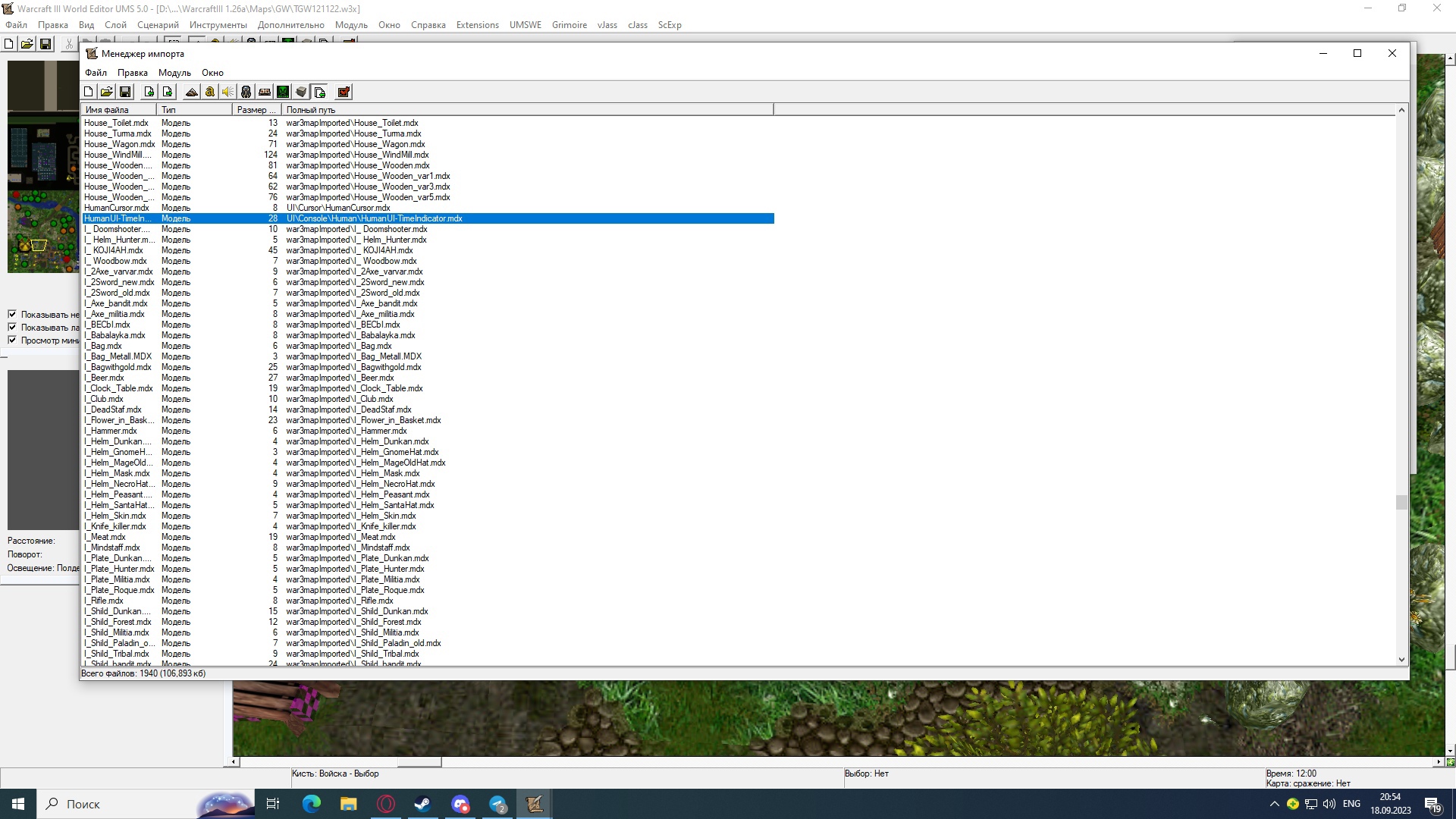The width and height of the screenshot is (1456, 819).
Task: Open Discord from the taskbar
Action: (460, 804)
